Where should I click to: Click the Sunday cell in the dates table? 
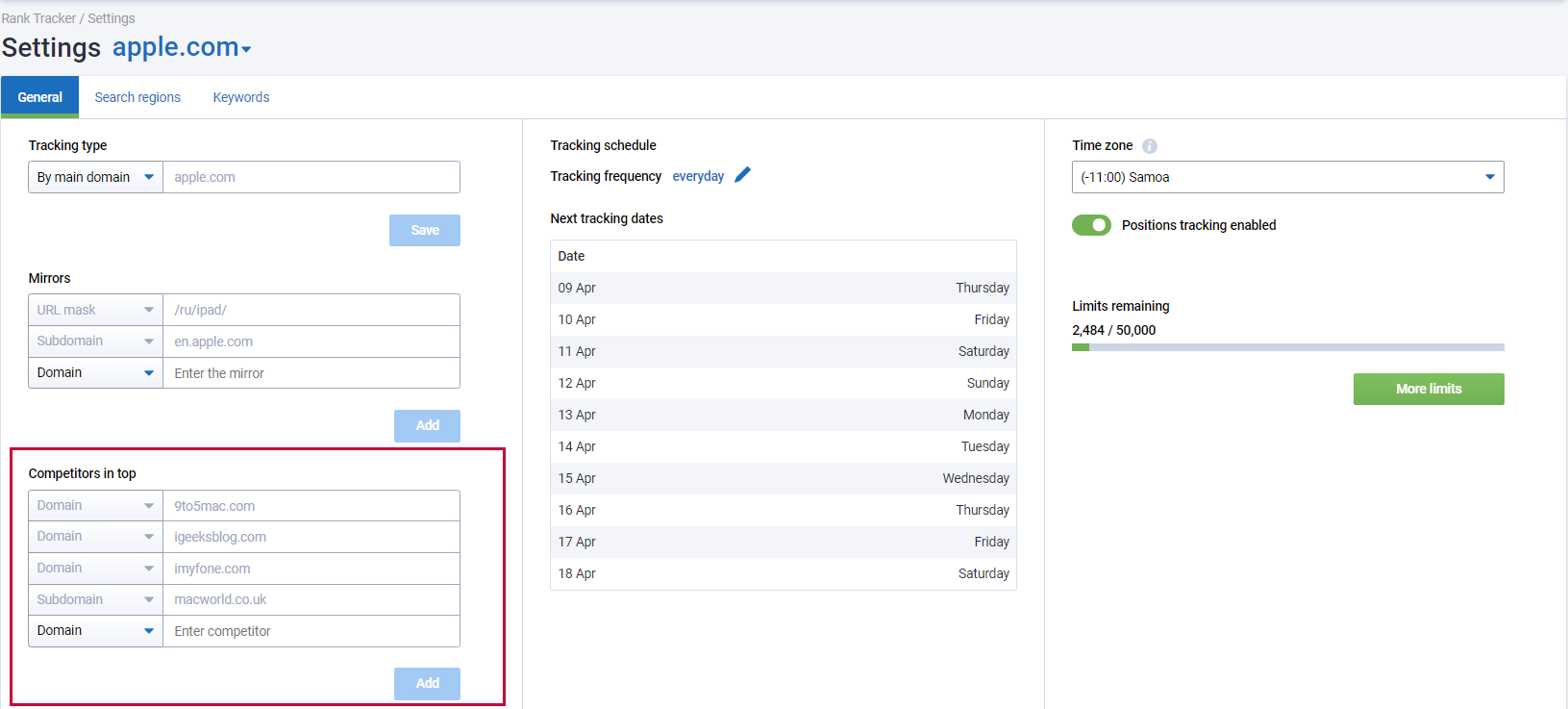988,383
